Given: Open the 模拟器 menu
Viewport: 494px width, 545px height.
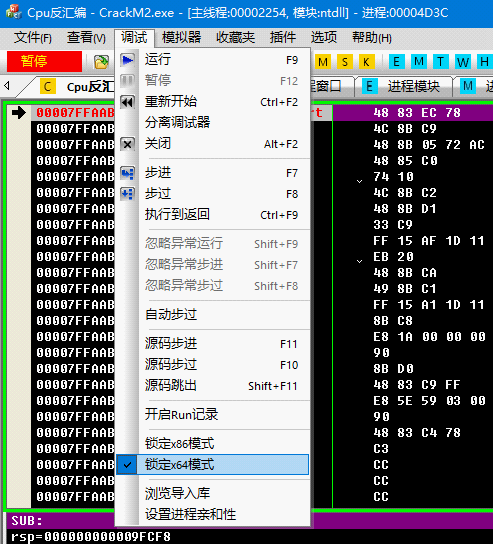Looking at the screenshot, I should 181,38.
